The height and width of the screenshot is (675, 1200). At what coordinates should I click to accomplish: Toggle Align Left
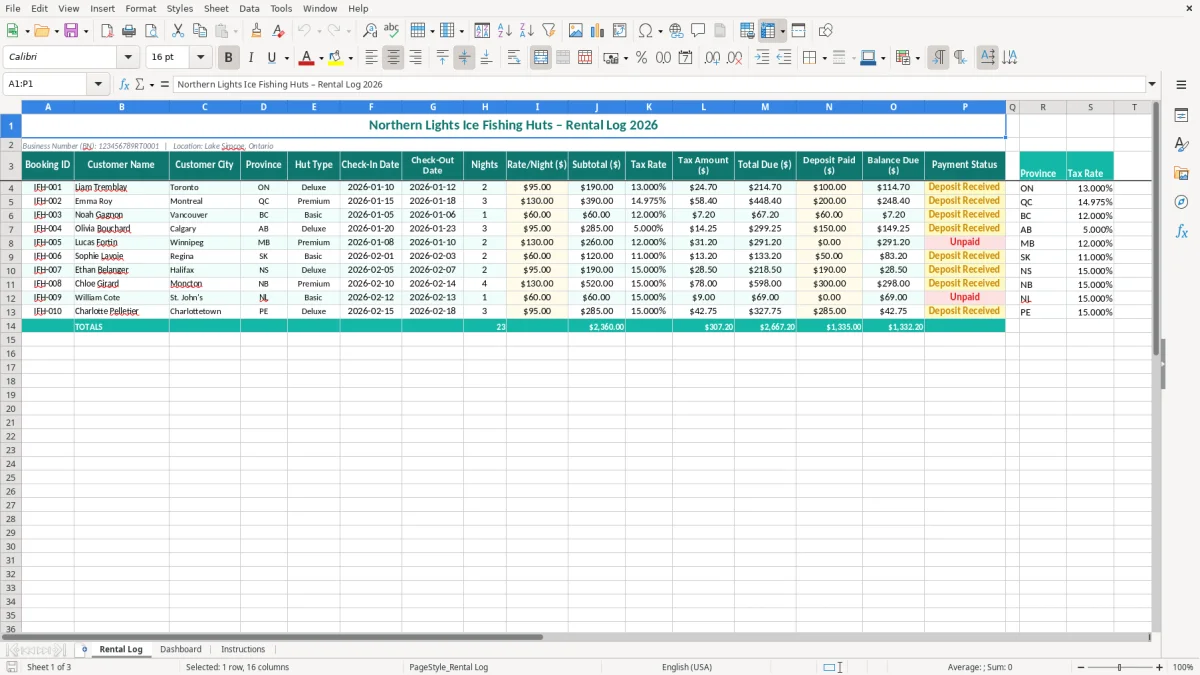click(x=371, y=58)
